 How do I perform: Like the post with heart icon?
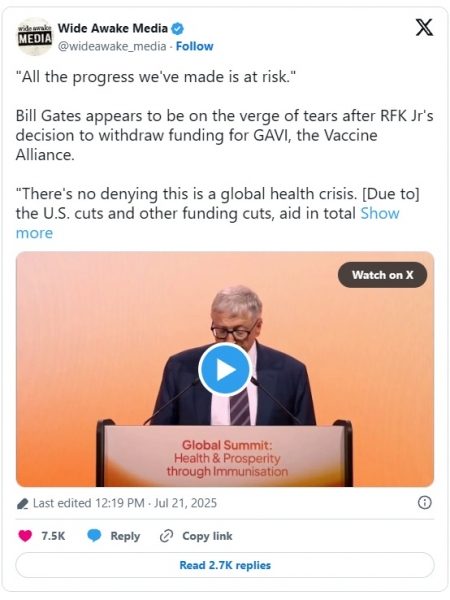[25, 536]
